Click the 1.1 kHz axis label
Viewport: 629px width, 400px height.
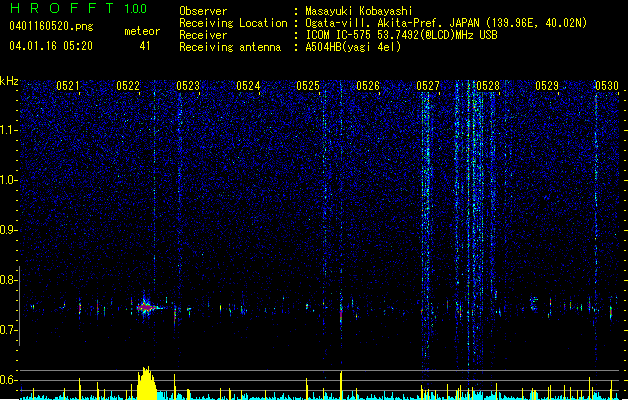tap(8, 130)
